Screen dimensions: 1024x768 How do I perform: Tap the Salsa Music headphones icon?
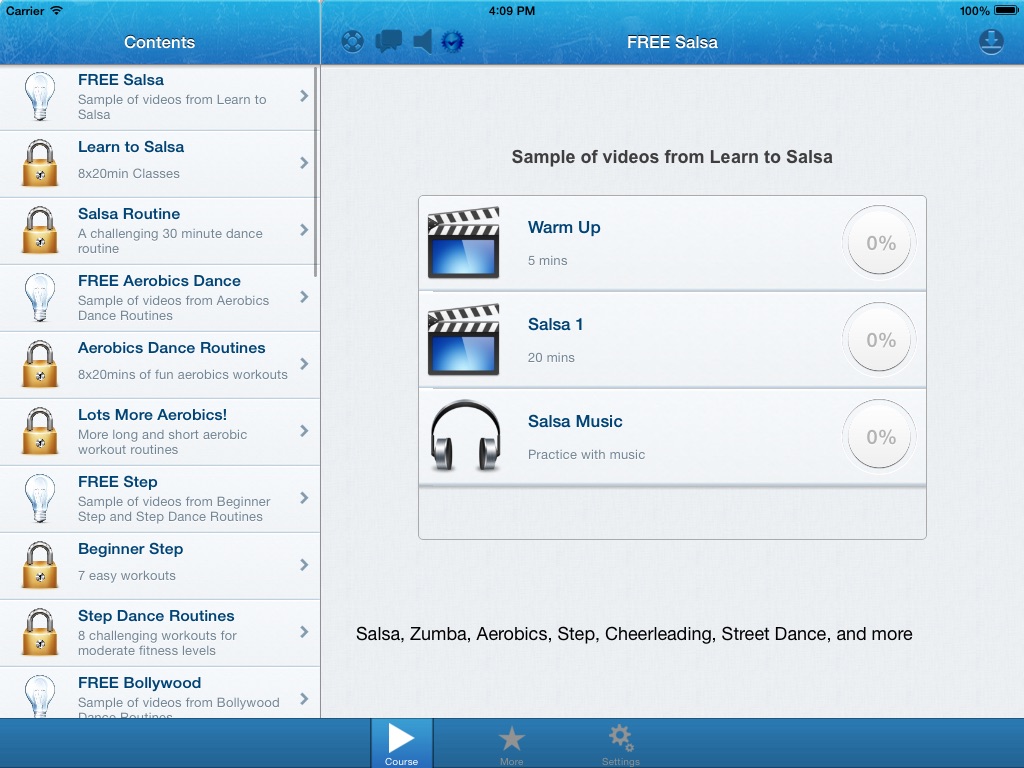(464, 436)
